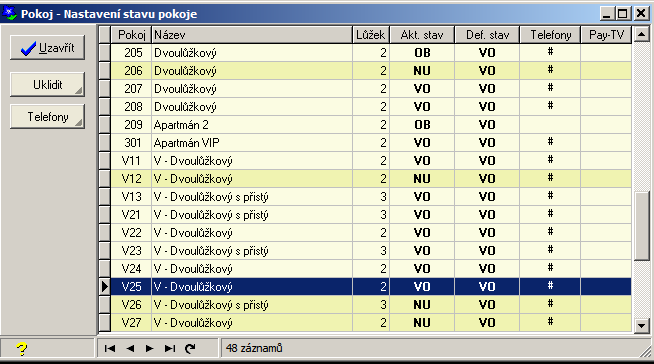Click NU status of room V12
Viewport: 654px width, 364px height.
click(422, 179)
